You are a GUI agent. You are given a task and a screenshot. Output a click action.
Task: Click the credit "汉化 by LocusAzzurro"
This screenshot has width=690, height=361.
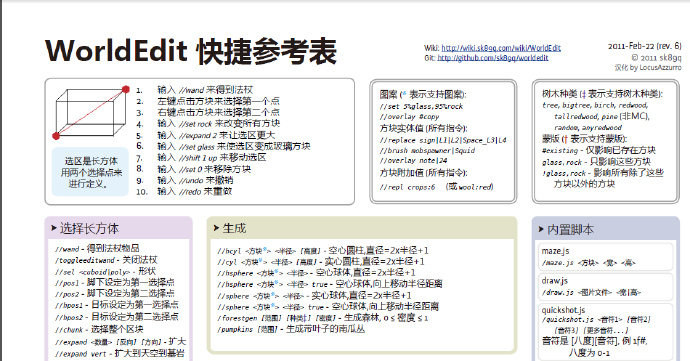point(648,67)
